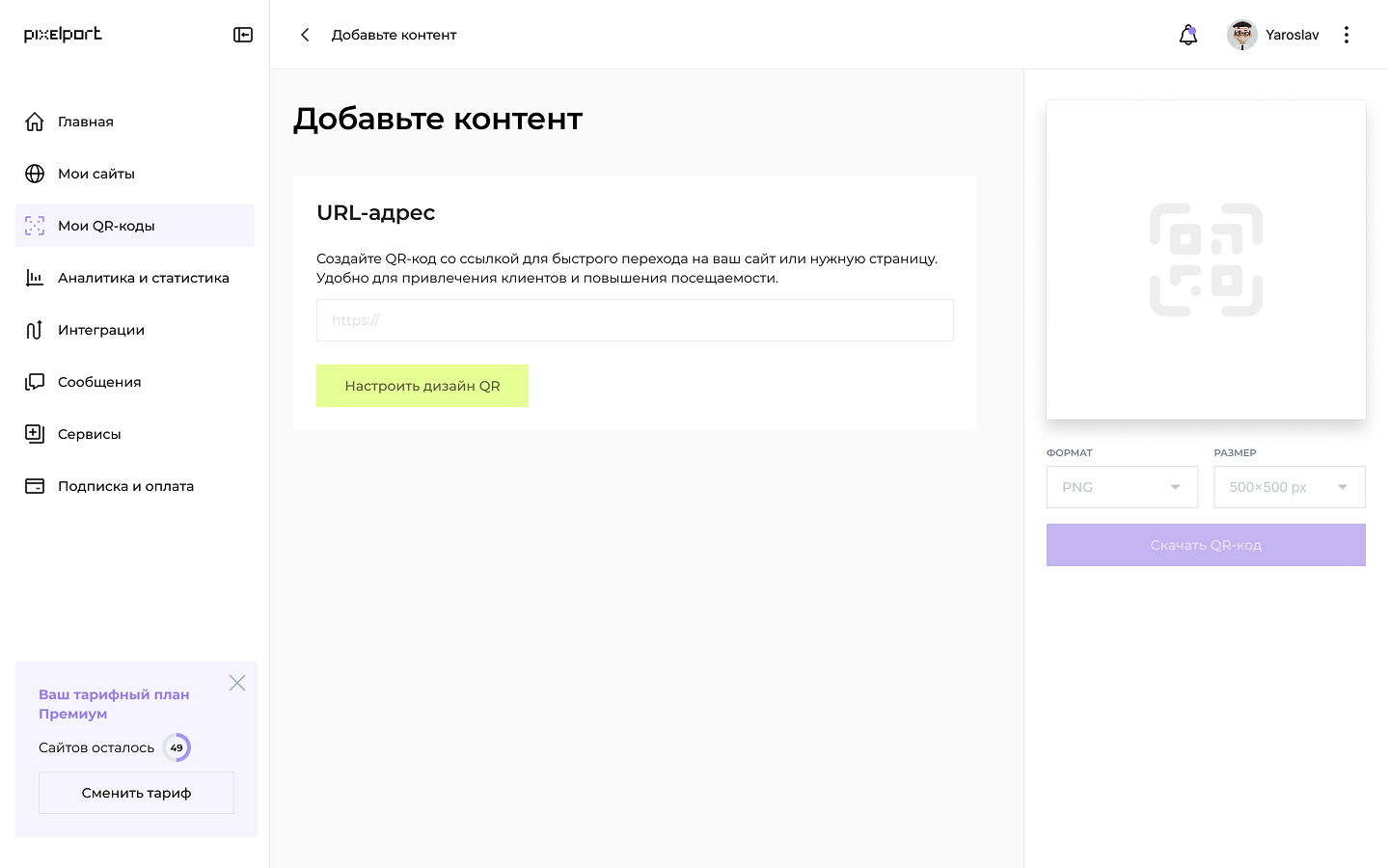Navigate to Интеграции
The image size is (1389, 868).
tap(101, 330)
